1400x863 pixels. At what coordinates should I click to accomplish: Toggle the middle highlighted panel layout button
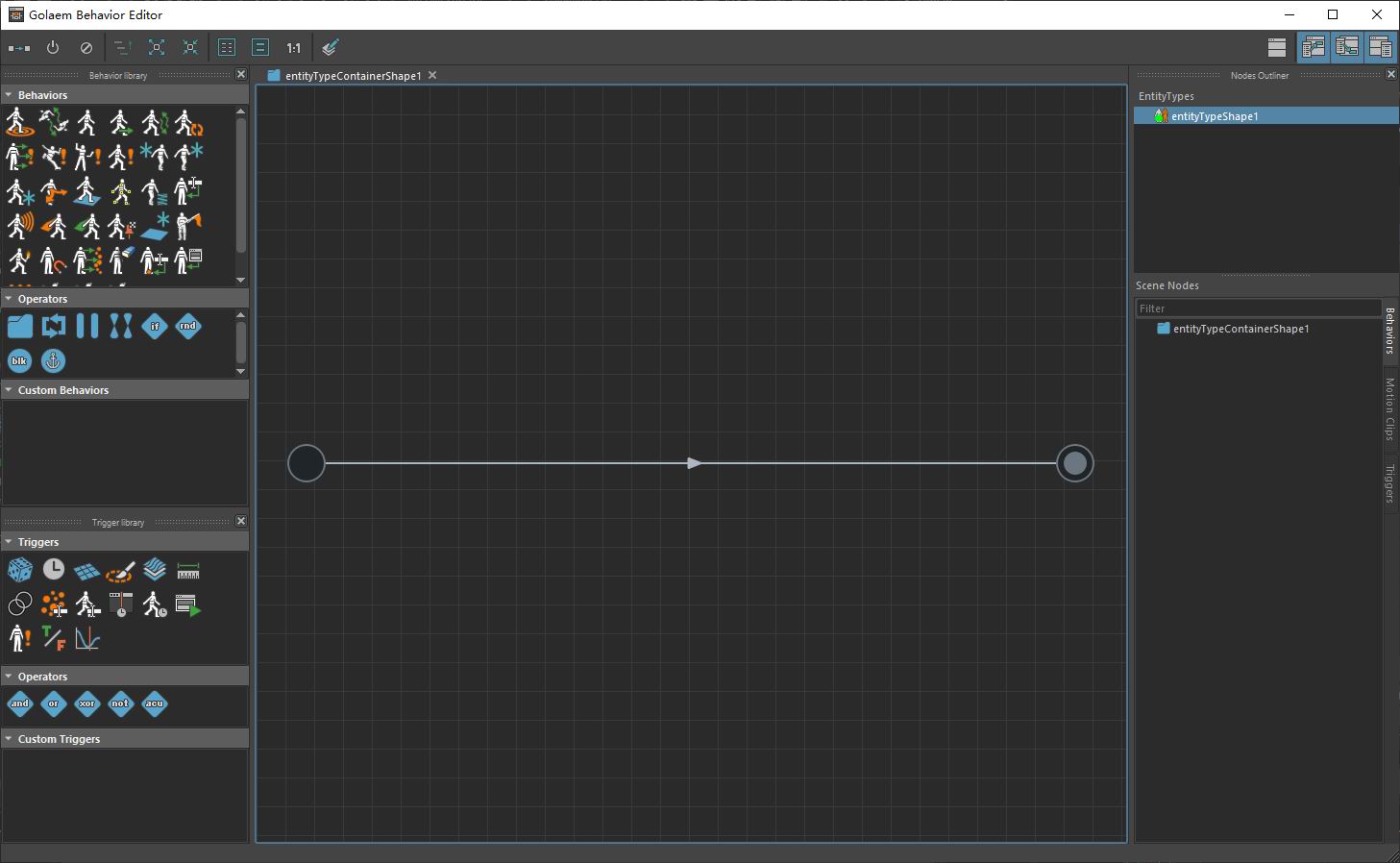pos(1346,47)
